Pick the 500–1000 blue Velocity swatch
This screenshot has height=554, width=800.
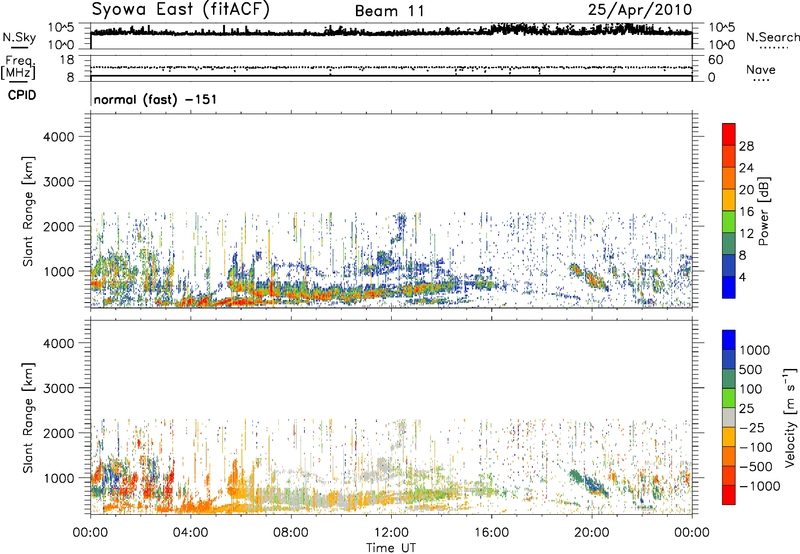pos(729,359)
